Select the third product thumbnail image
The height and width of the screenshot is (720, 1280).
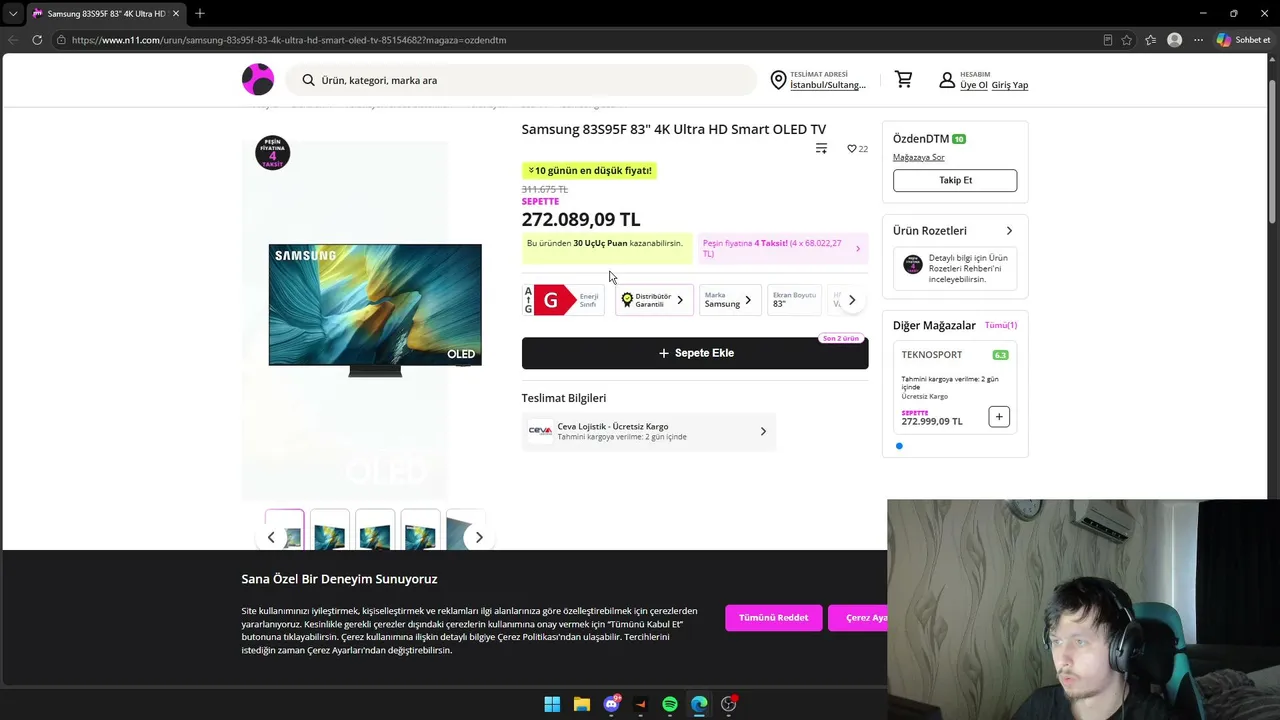point(375,531)
